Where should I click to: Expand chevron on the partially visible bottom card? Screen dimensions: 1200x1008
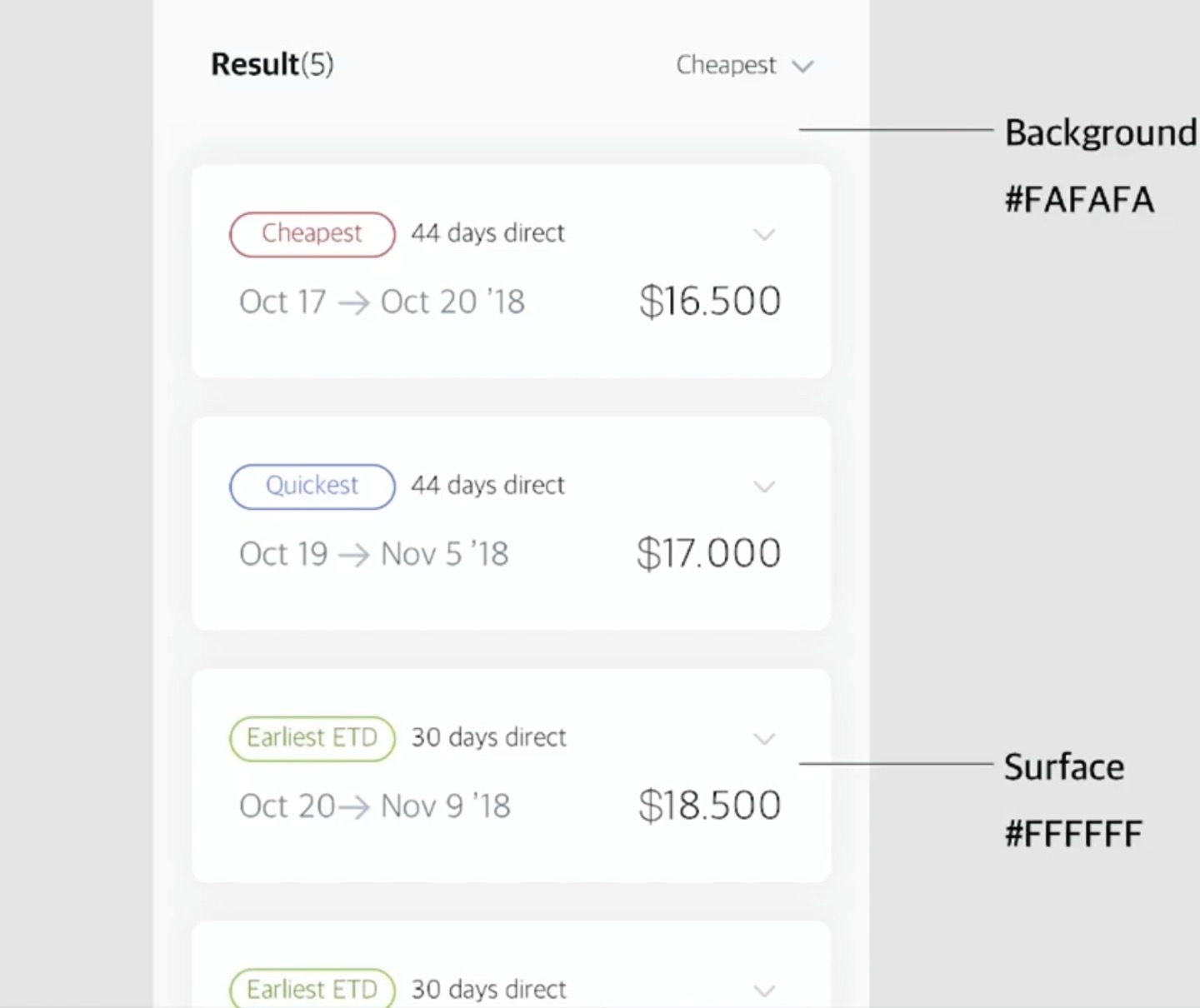point(764,991)
